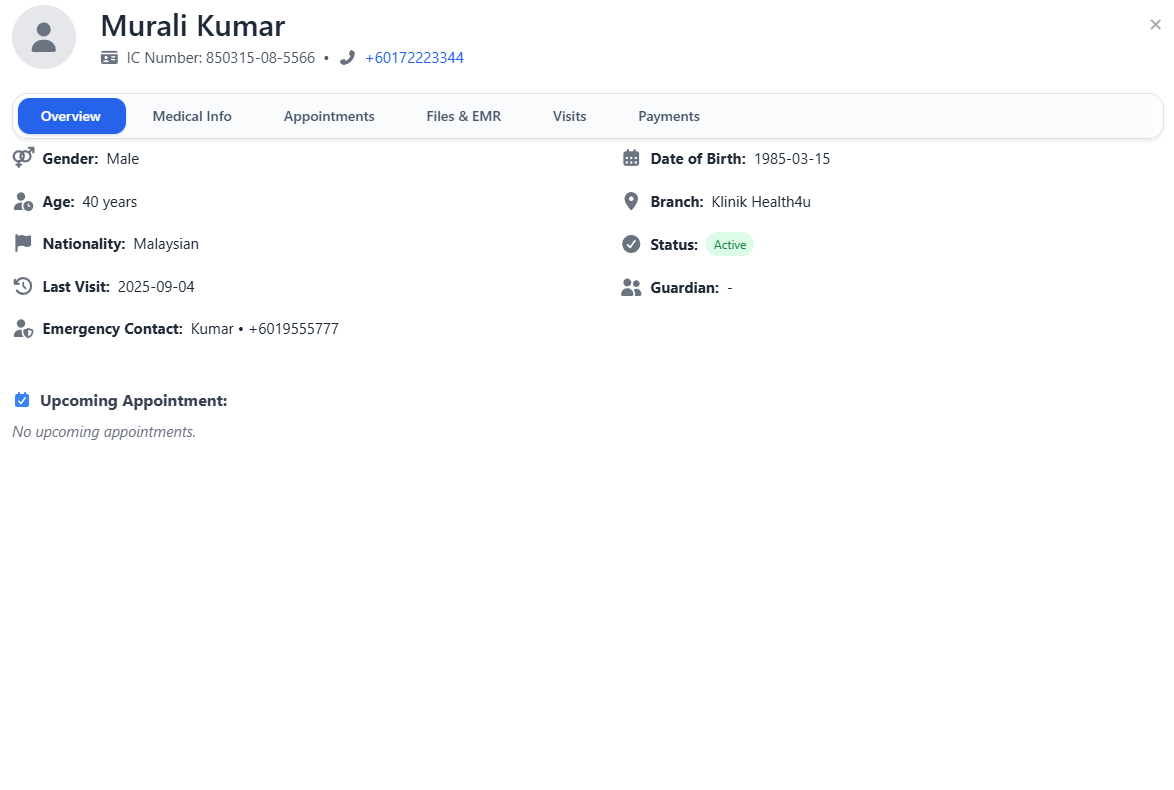Click the IC card icon near IC Number
Screen dimensions: 1174x790
[x=109, y=57]
